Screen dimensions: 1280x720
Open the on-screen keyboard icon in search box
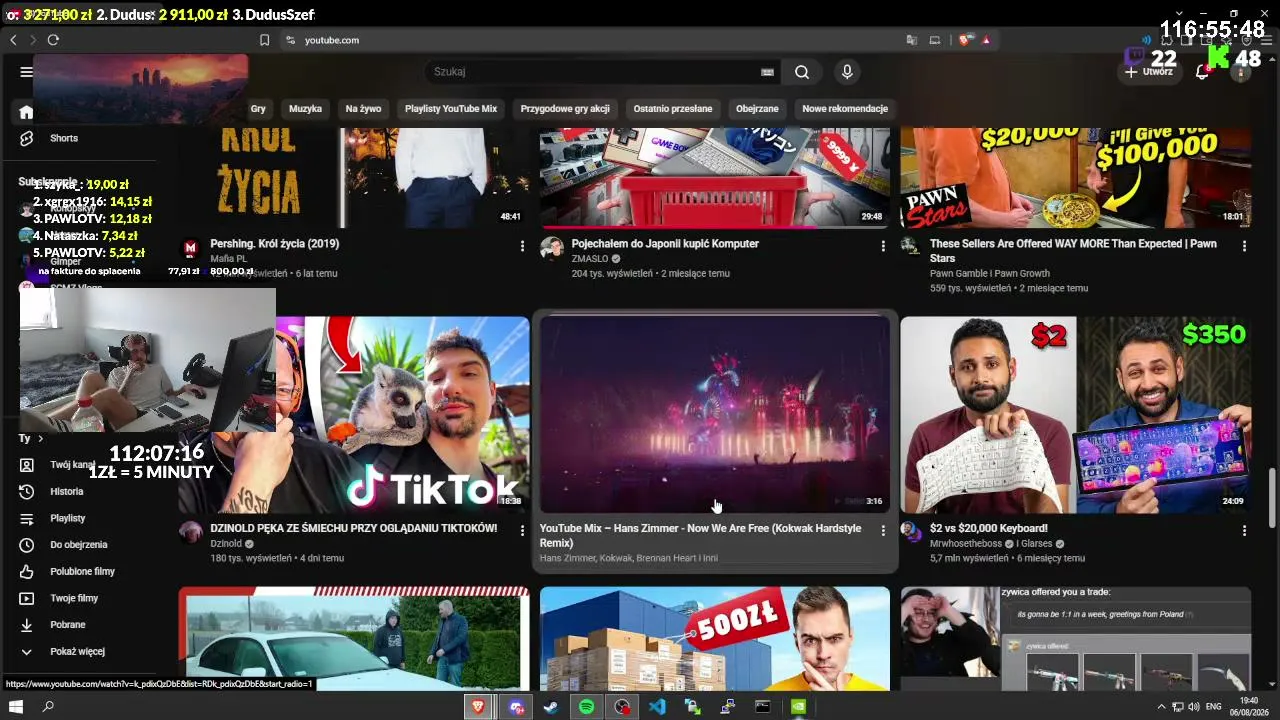[767, 72]
